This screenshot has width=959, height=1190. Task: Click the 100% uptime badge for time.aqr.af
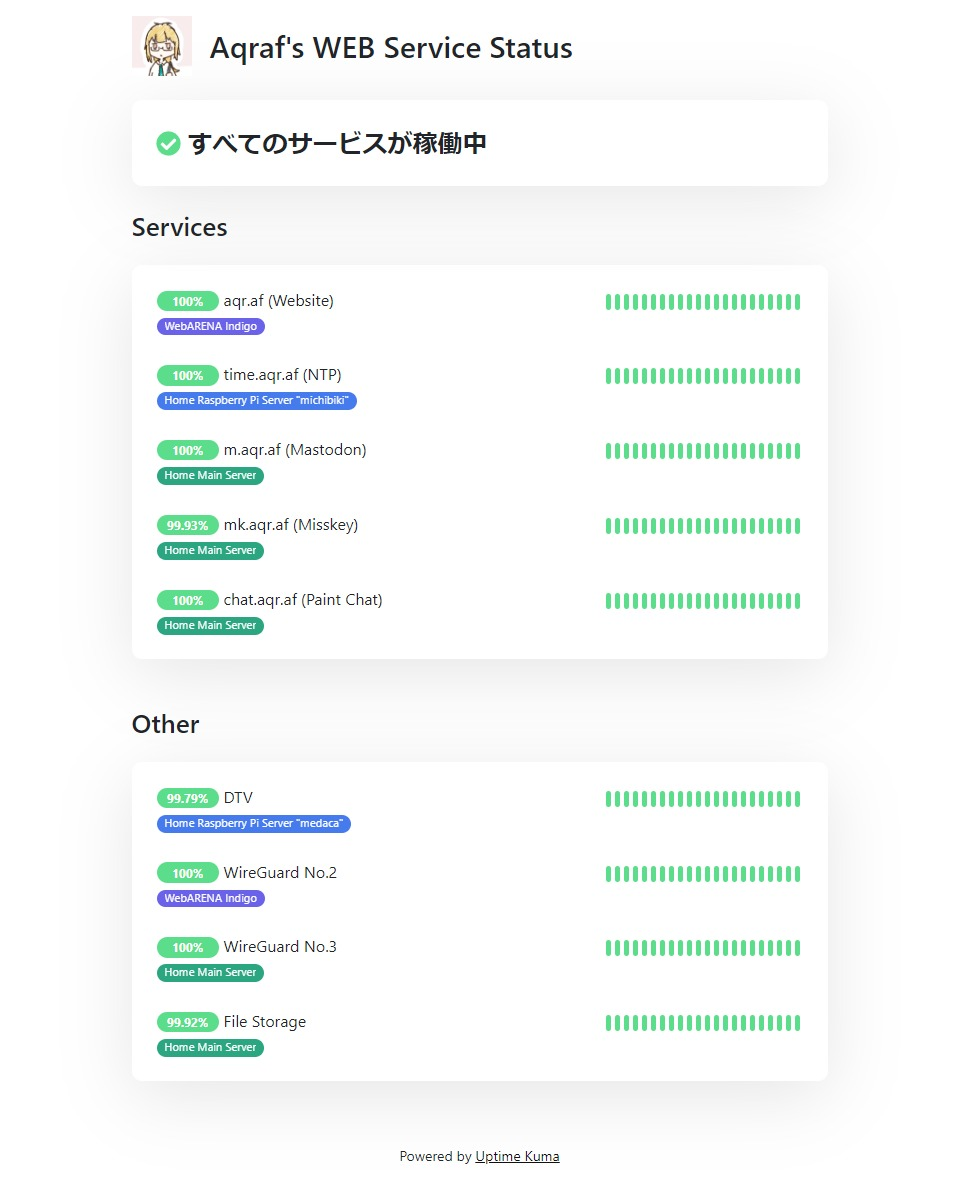click(x=187, y=376)
